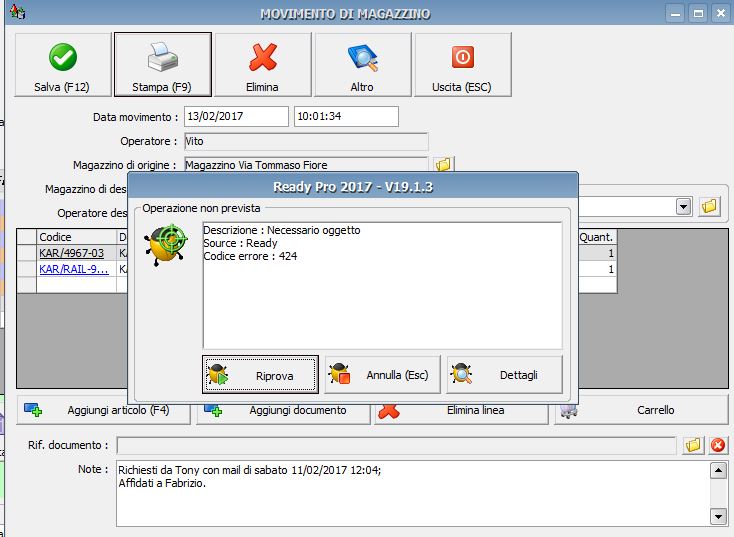This screenshot has width=734, height=537.
Task: Click red clear icon next to Rif. documento
Action: coord(718,445)
